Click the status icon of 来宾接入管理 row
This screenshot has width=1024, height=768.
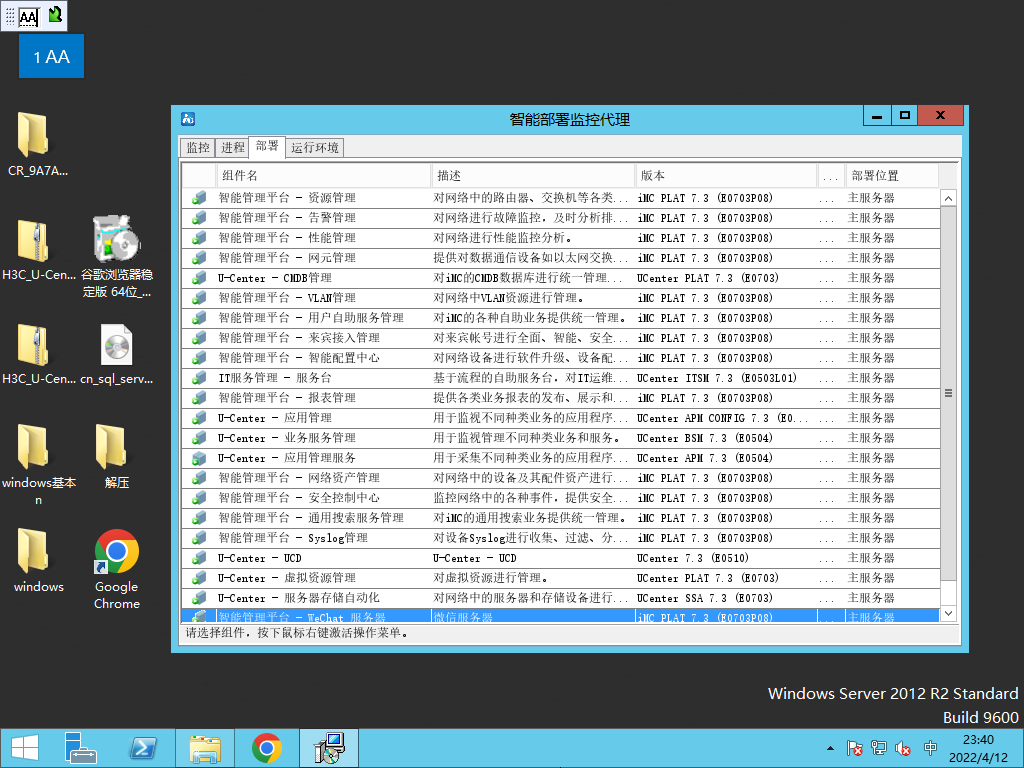[x=199, y=338]
